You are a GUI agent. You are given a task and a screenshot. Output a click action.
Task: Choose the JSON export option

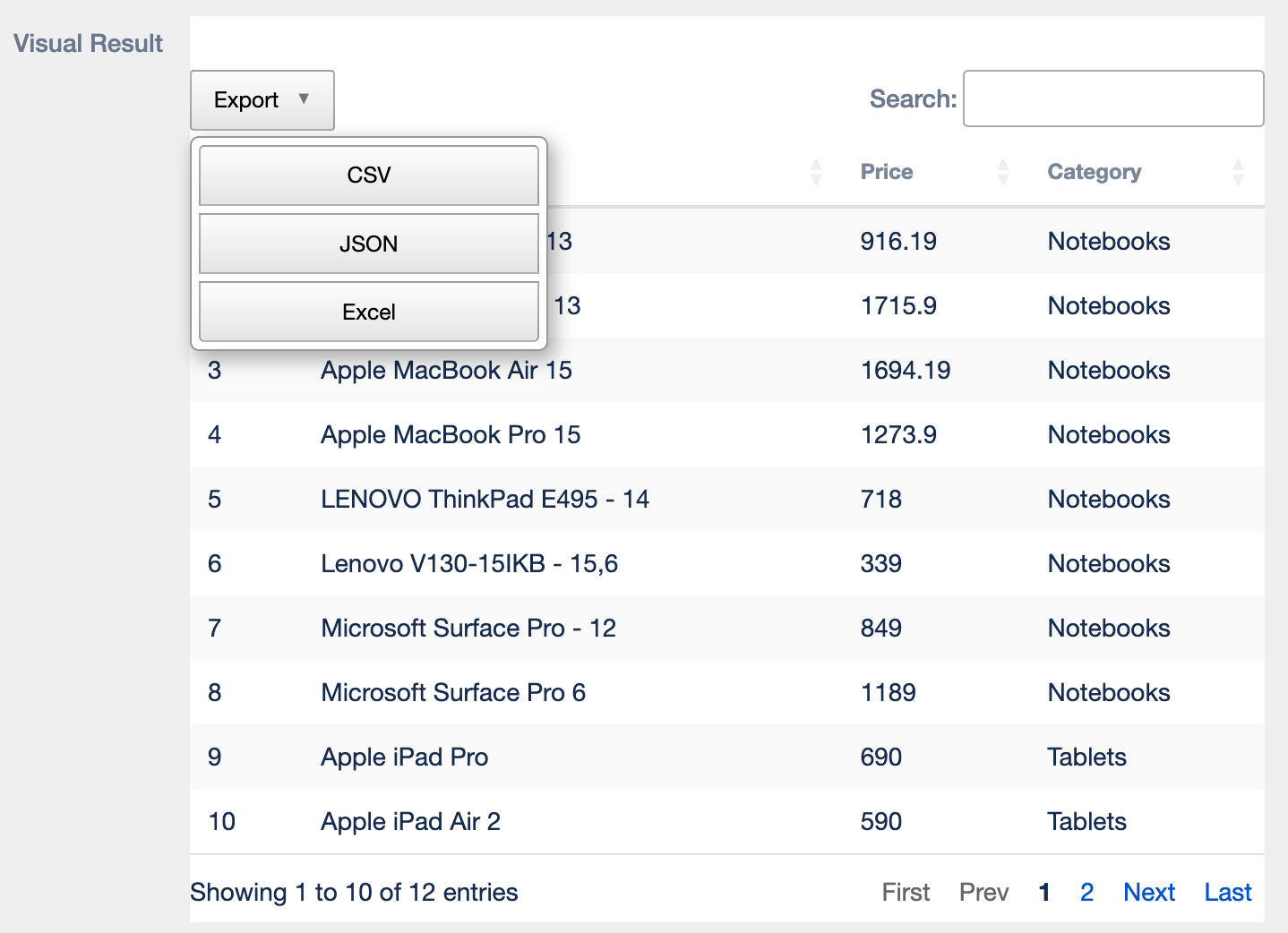click(x=368, y=244)
